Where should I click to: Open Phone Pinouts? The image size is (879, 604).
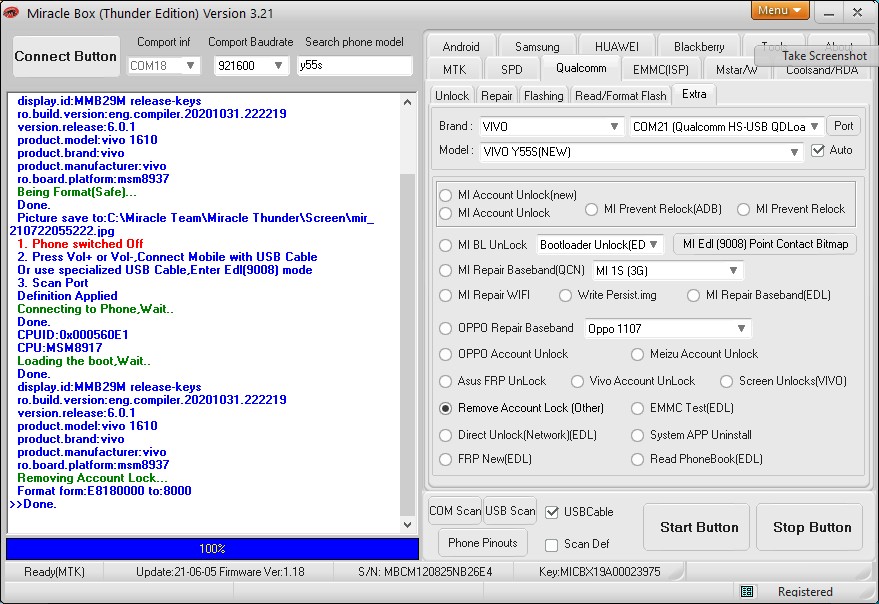point(483,543)
